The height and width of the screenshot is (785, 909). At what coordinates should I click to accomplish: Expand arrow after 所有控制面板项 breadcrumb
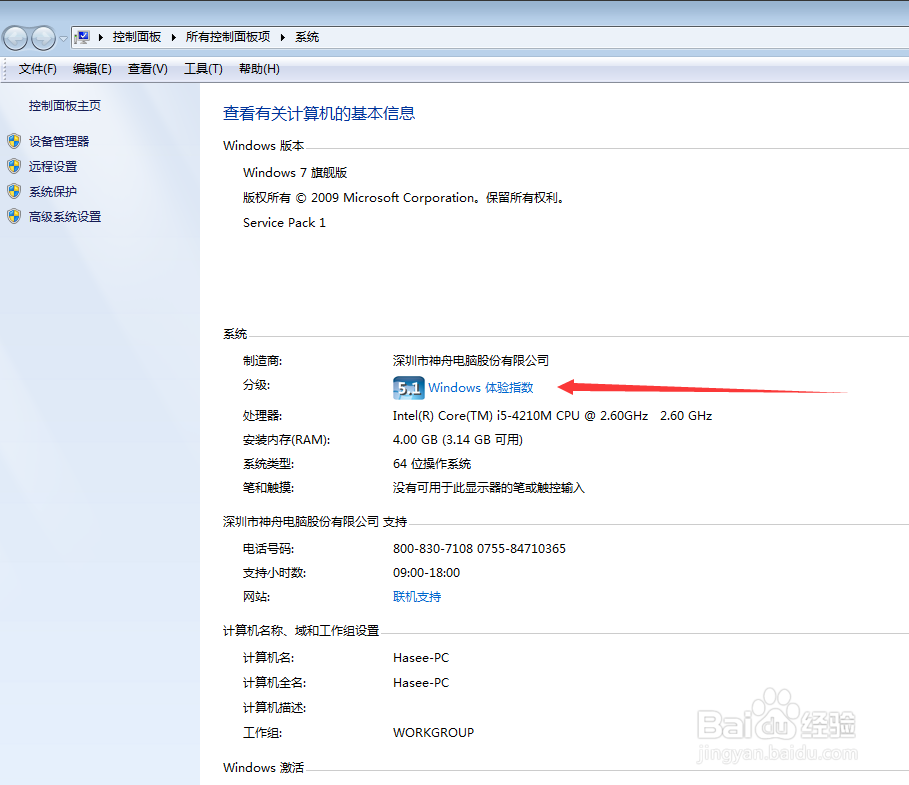[283, 37]
